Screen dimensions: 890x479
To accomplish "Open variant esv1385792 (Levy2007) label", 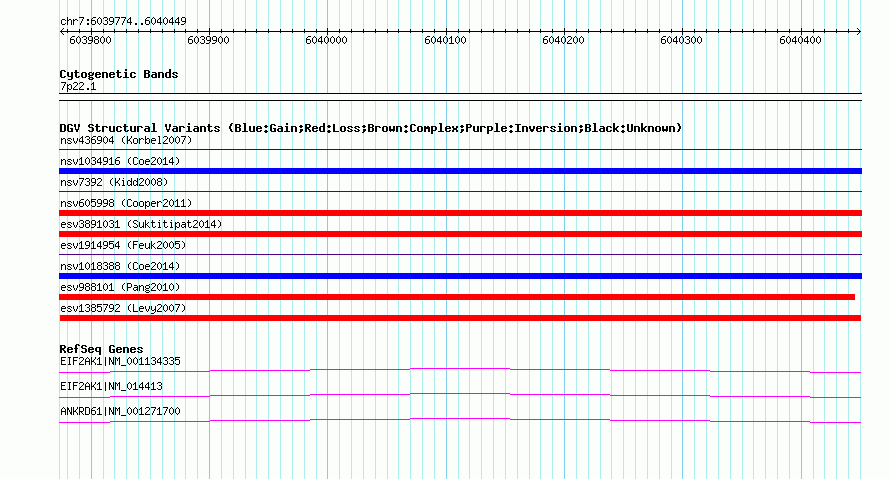I will click(123, 308).
